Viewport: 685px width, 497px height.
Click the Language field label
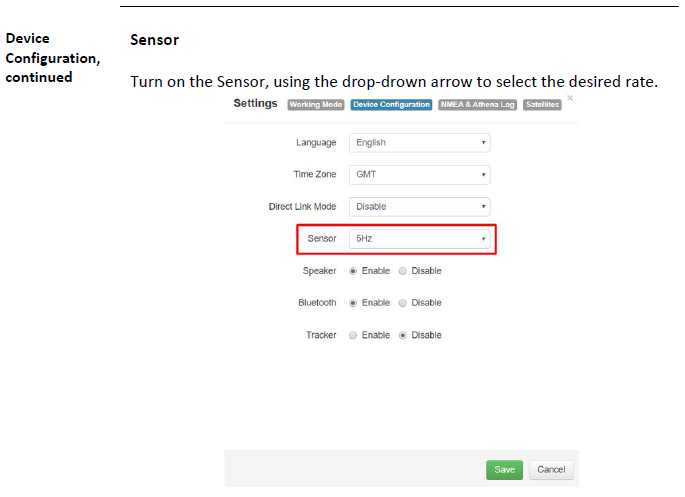(316, 143)
